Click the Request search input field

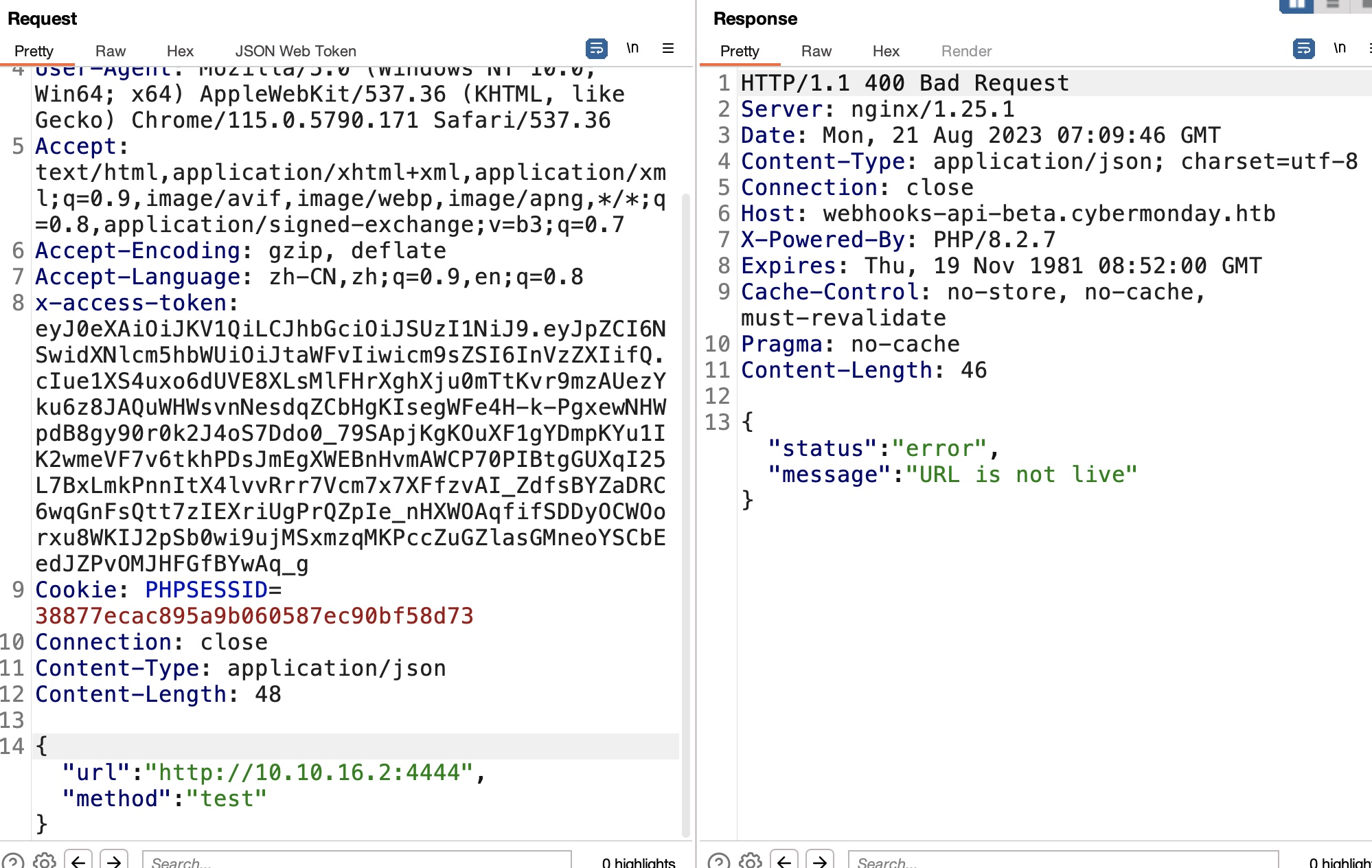(x=357, y=860)
